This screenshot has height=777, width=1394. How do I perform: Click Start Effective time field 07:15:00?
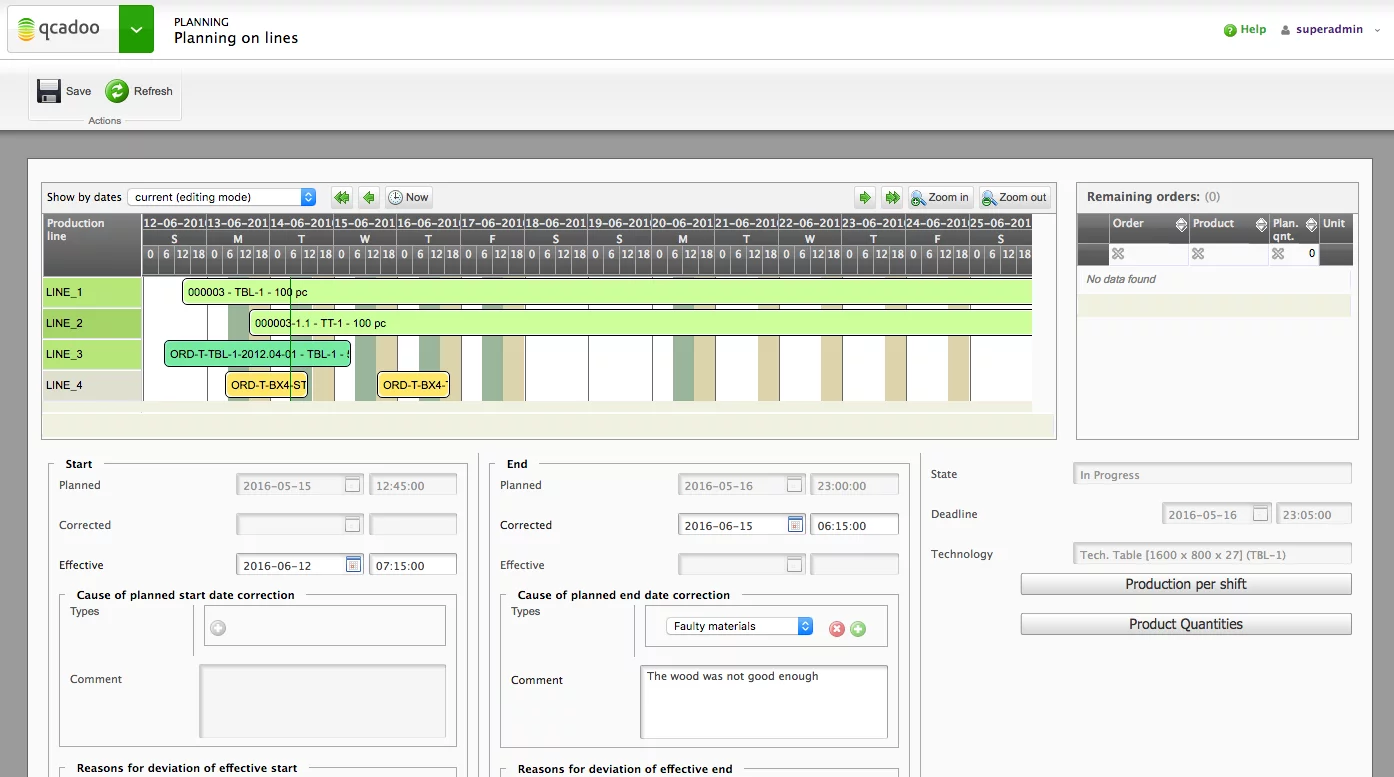coord(413,565)
